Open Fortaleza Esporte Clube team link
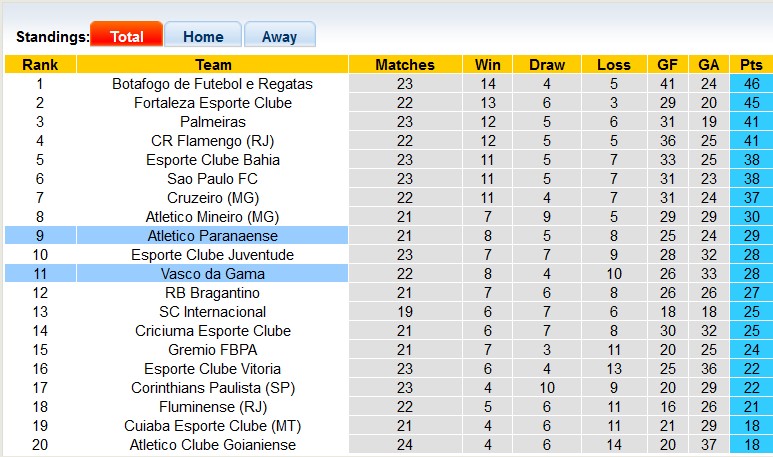The height and width of the screenshot is (457, 773). pyautogui.click(x=213, y=103)
